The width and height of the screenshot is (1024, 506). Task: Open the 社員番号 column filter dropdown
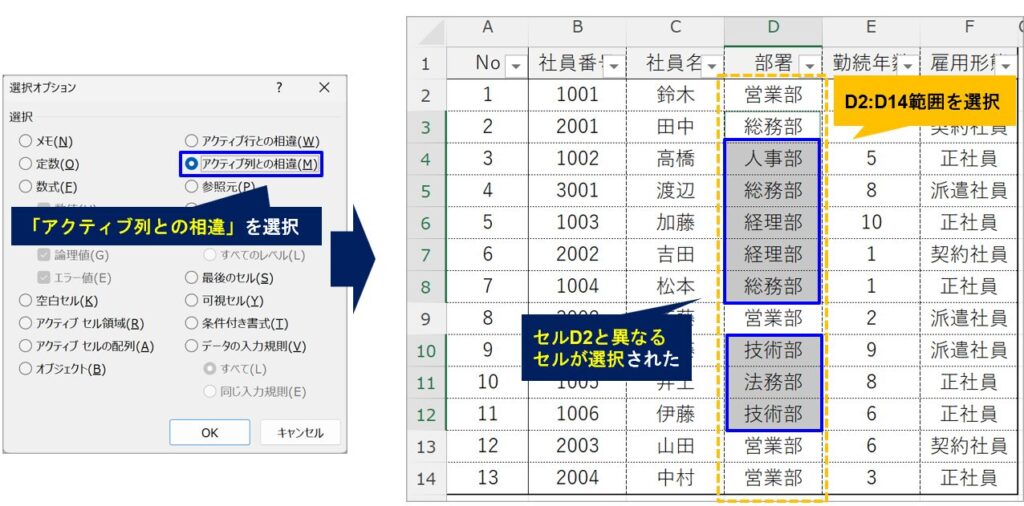(613, 65)
